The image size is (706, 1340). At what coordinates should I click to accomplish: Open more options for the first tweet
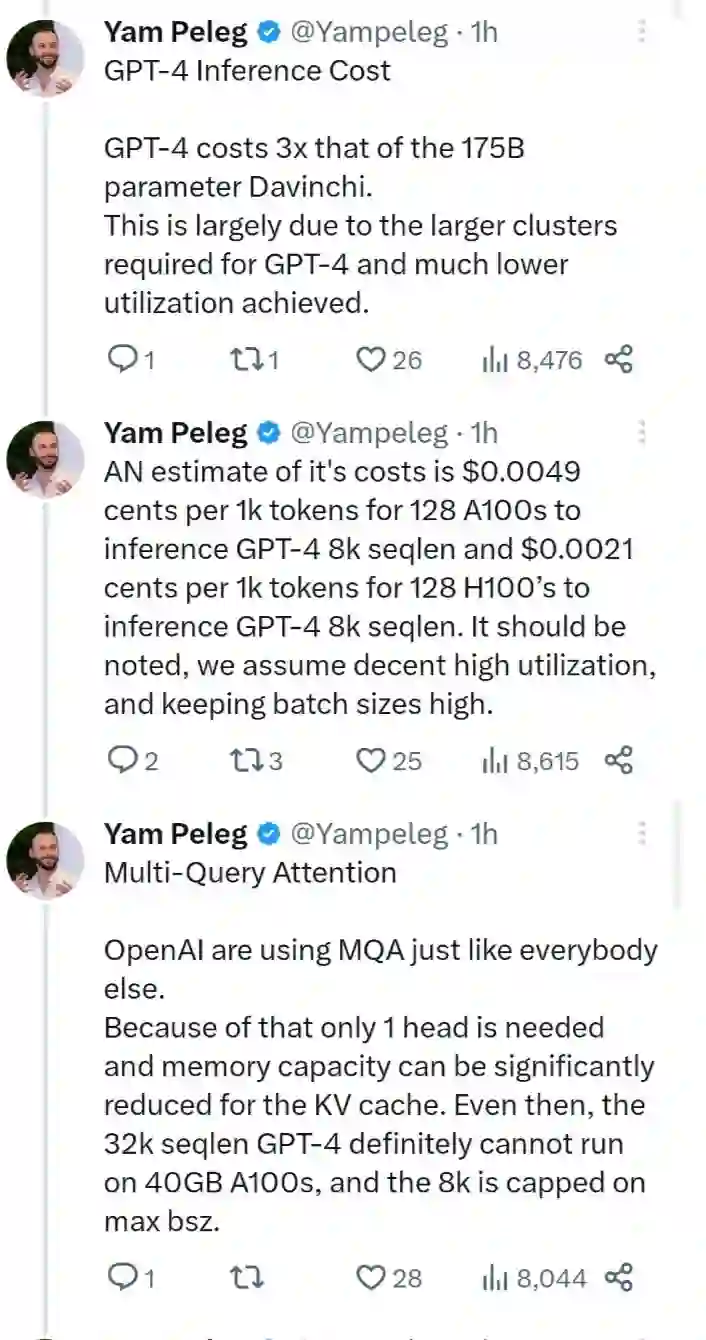point(642,32)
